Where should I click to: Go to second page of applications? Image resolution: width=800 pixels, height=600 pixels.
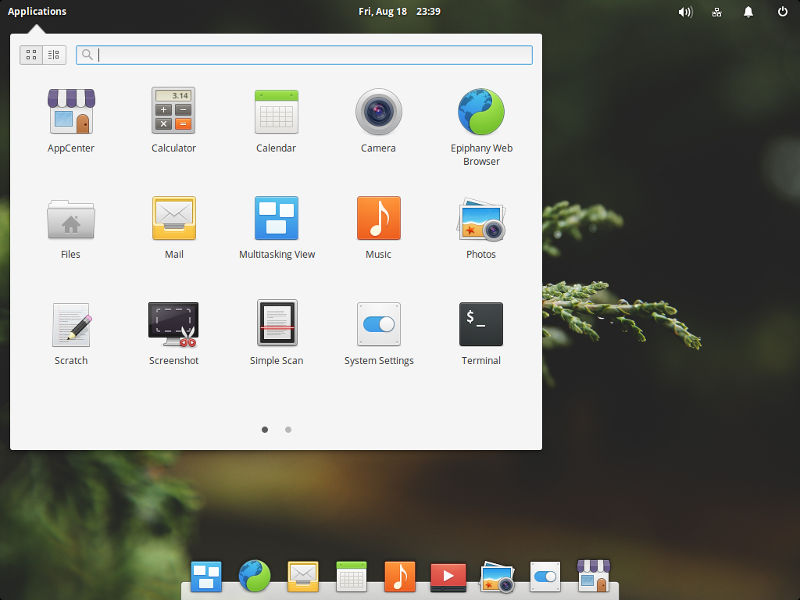(288, 430)
